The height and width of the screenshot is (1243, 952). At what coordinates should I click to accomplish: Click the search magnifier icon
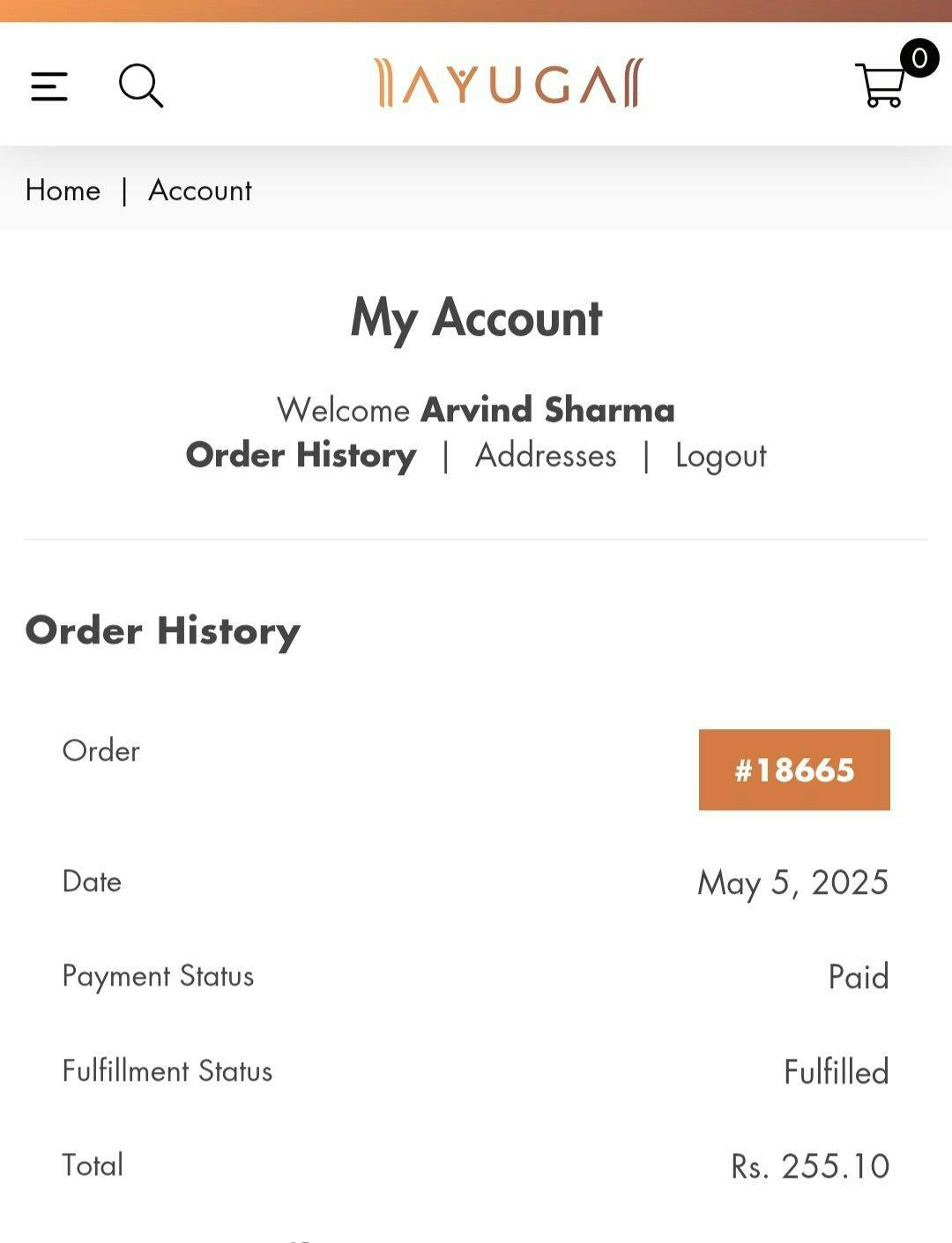(141, 86)
